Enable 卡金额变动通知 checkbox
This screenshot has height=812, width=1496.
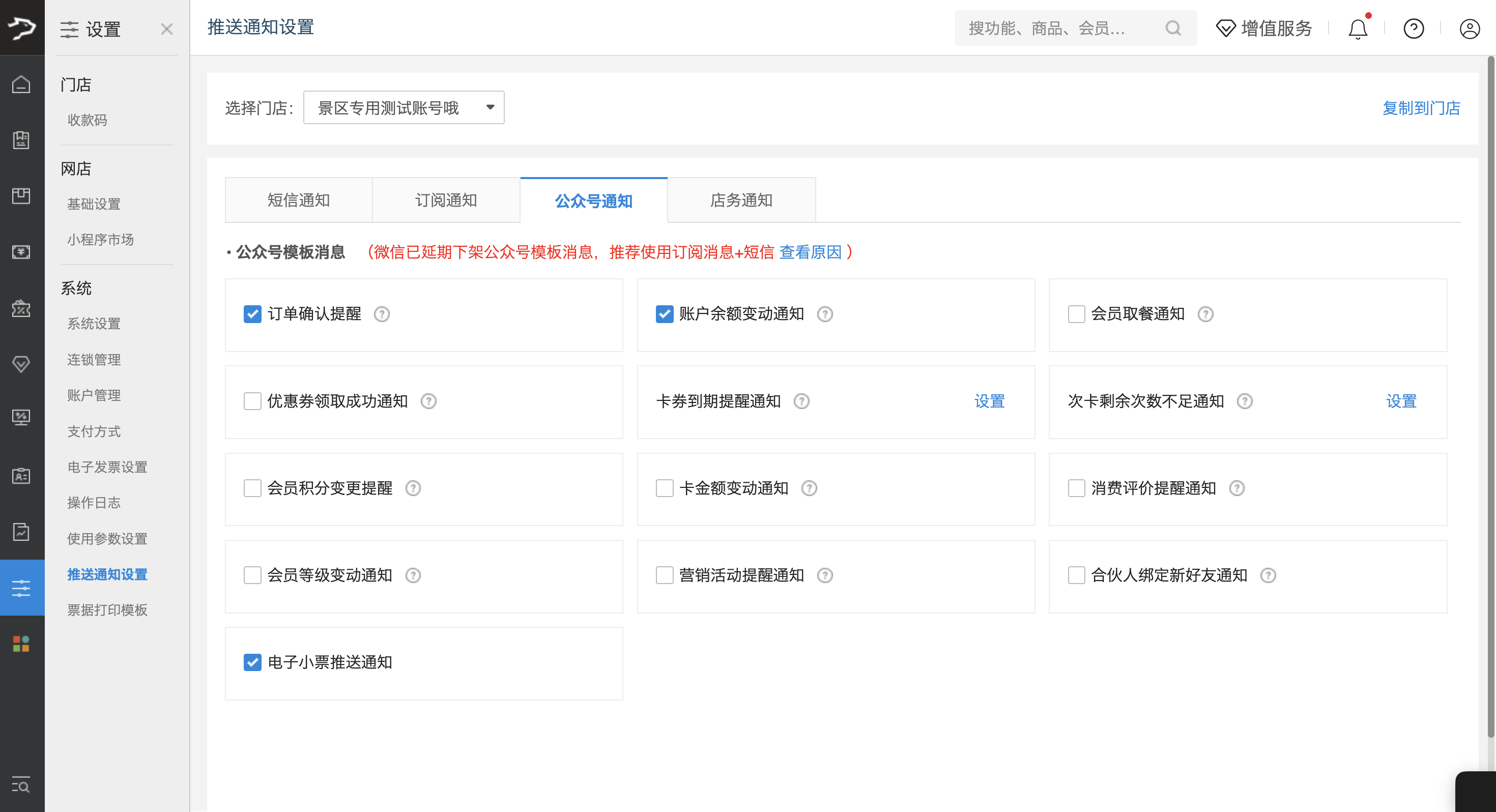tap(665, 488)
